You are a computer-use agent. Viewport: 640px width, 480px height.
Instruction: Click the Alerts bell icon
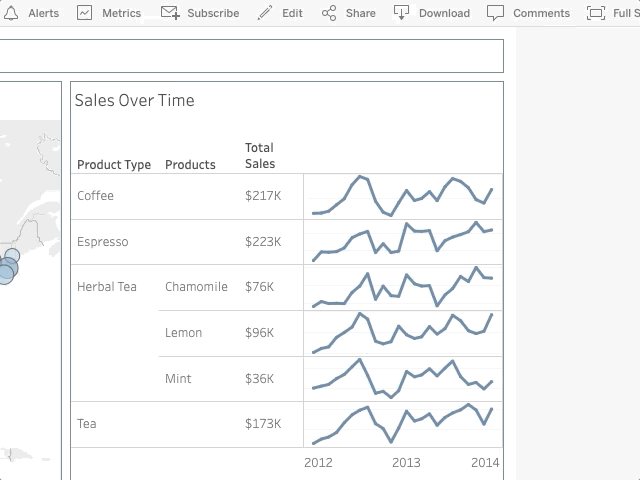tap(12, 13)
